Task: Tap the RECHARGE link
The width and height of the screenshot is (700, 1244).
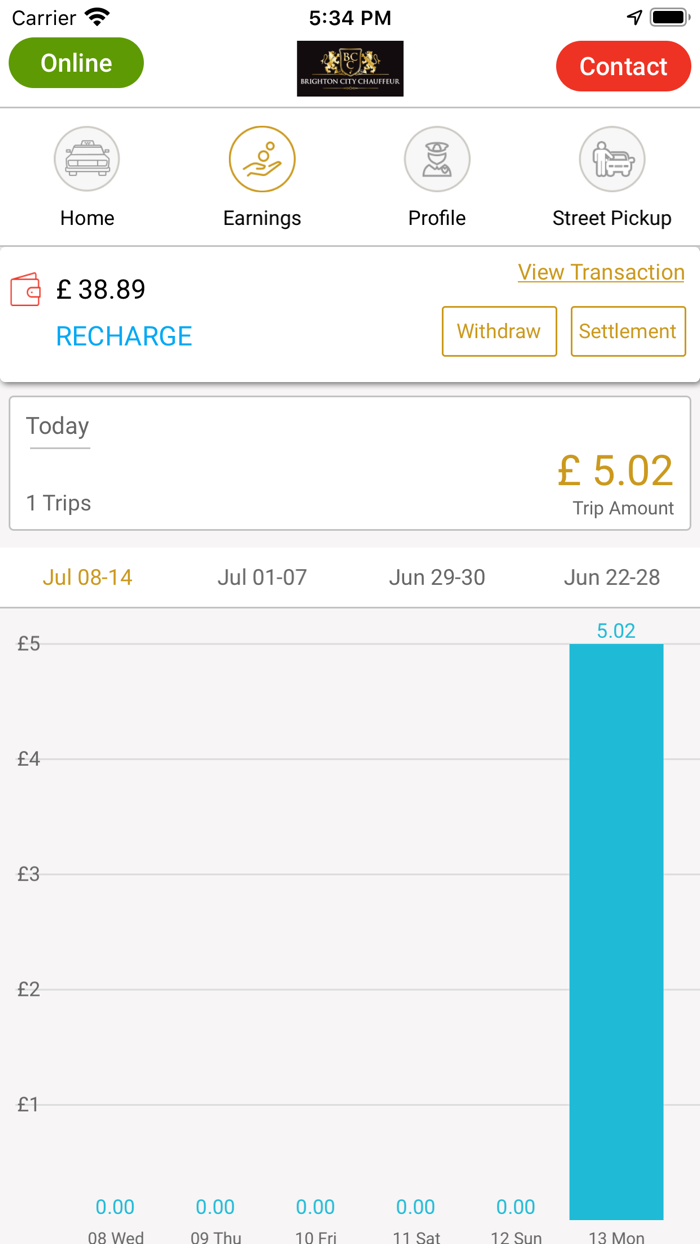Action: pyautogui.click(x=124, y=336)
